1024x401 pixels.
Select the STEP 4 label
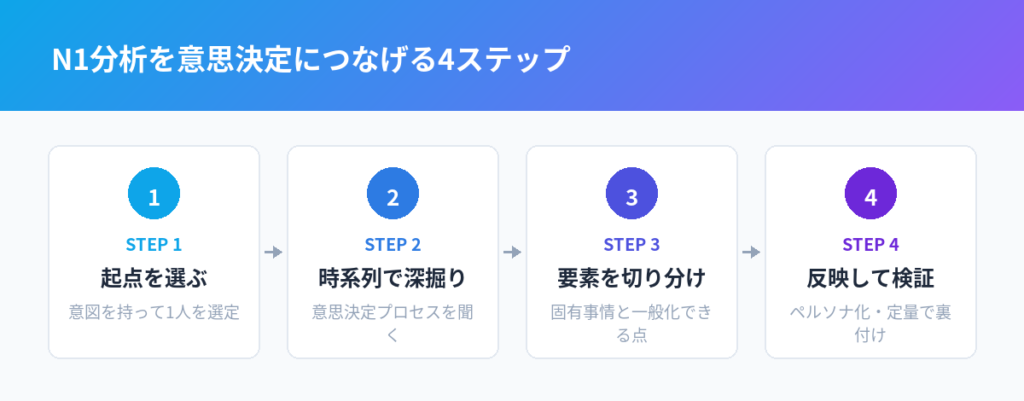pos(871,245)
